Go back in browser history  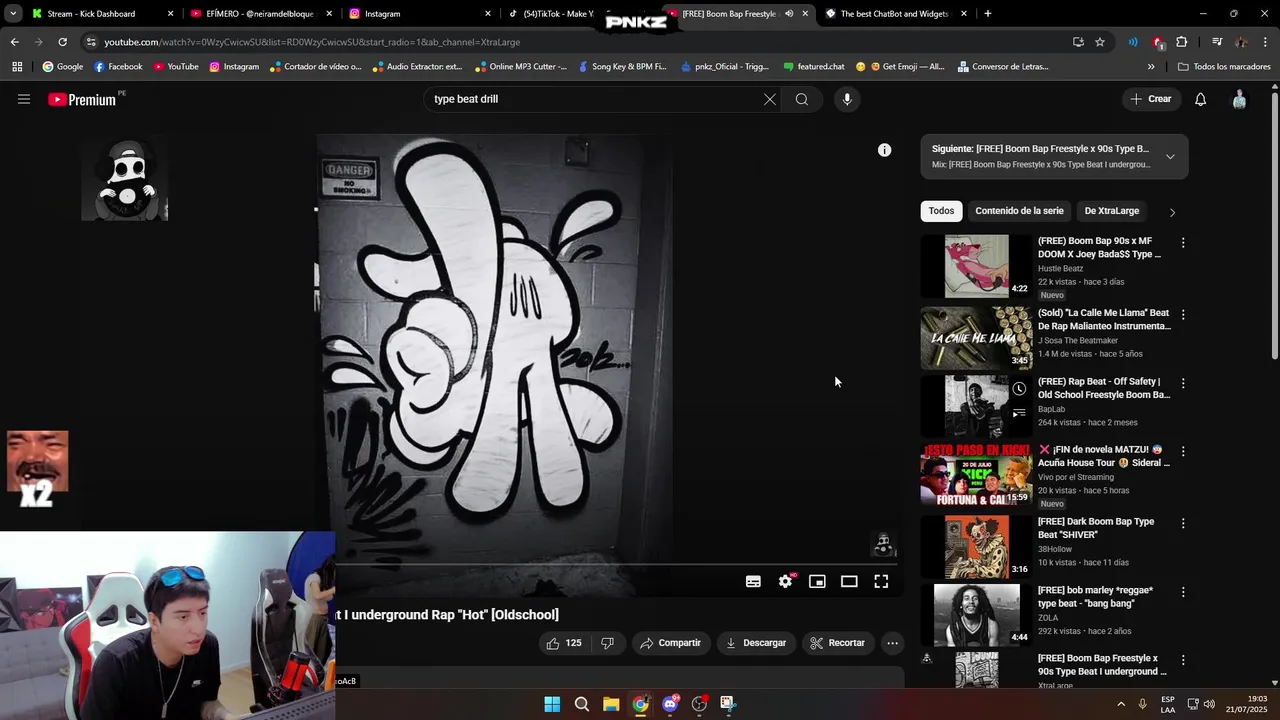(14, 42)
